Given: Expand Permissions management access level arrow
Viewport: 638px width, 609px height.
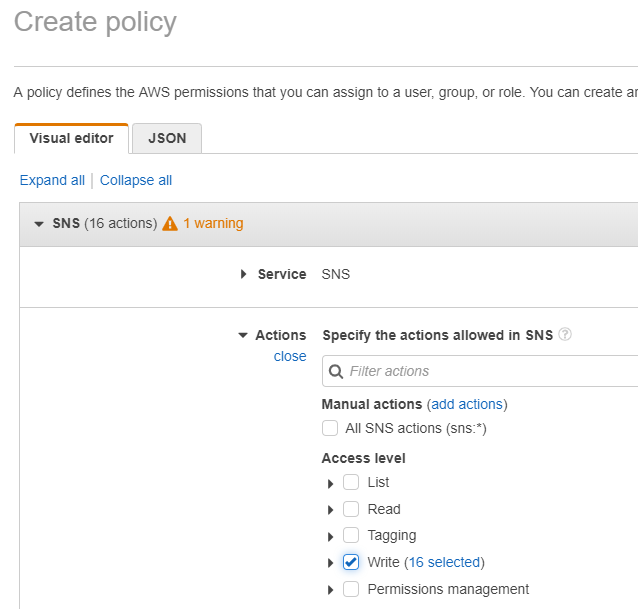Looking at the screenshot, I should (330, 590).
